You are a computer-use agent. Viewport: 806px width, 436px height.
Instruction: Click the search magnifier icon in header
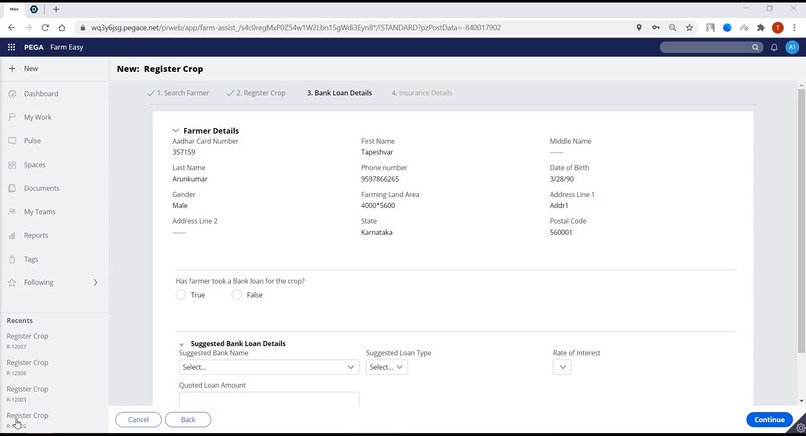tap(755, 47)
